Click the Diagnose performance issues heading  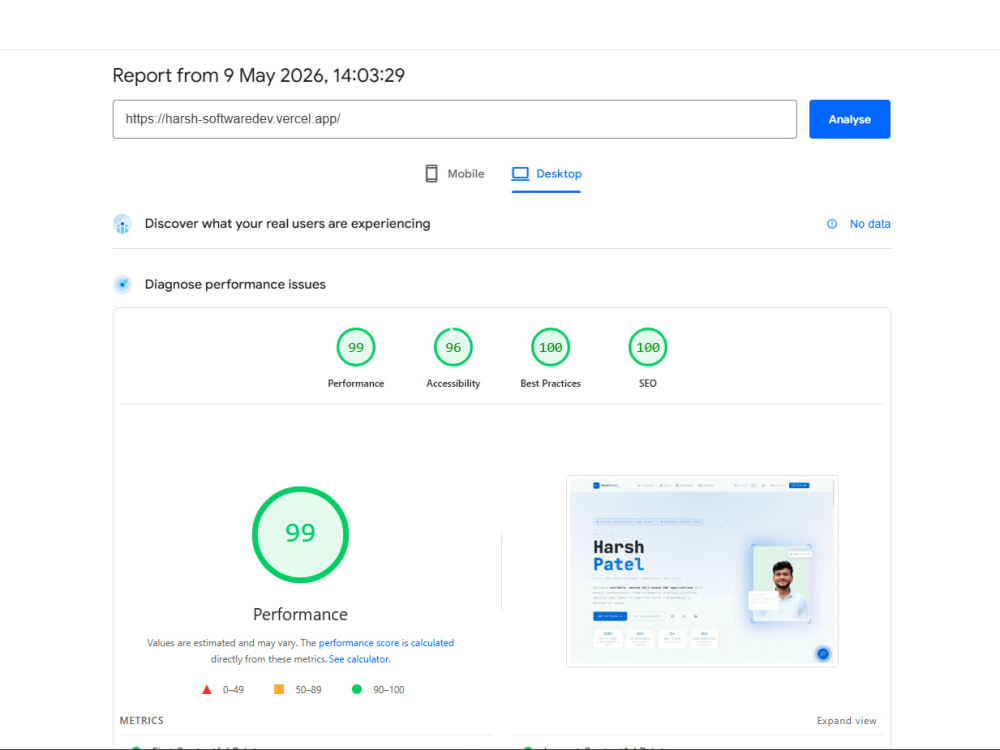click(x=235, y=284)
